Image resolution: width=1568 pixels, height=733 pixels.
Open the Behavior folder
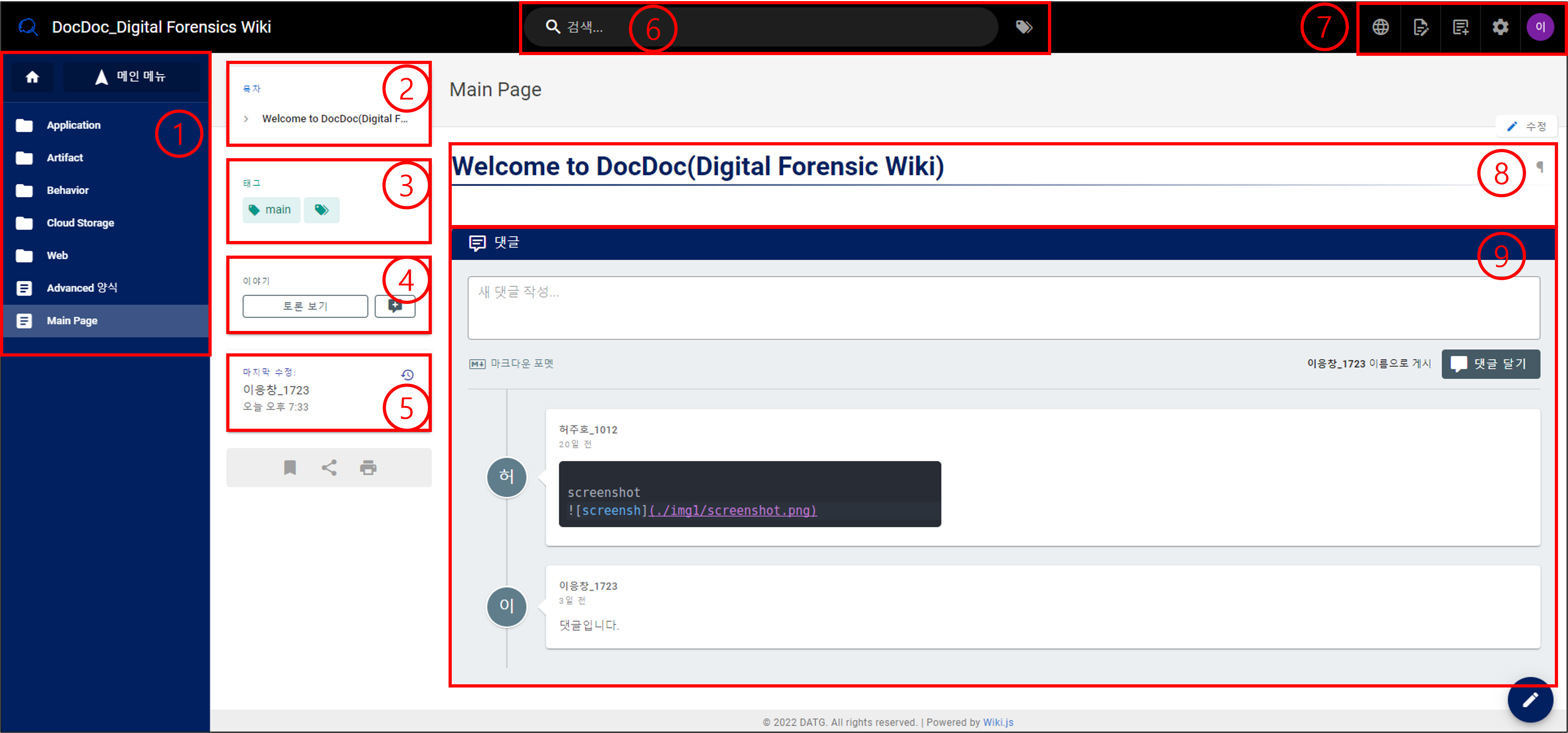coord(106,191)
